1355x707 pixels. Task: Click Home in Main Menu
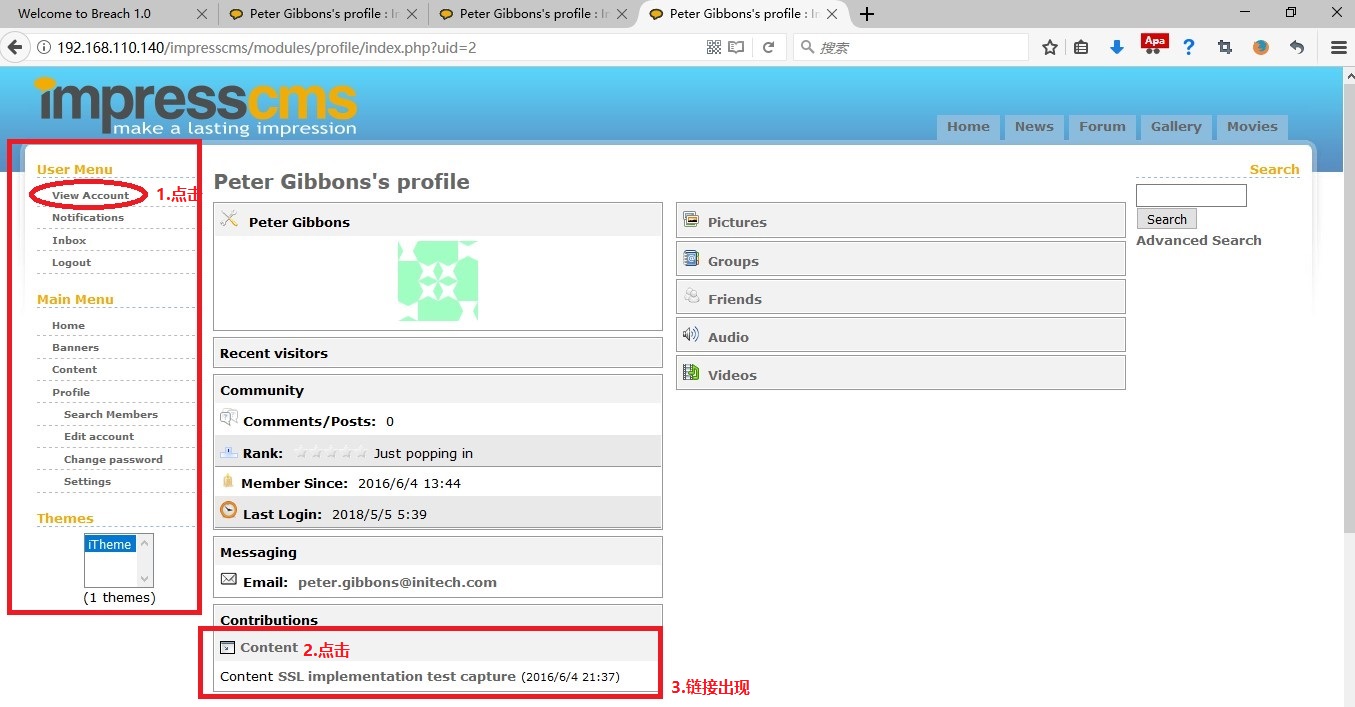pos(68,325)
